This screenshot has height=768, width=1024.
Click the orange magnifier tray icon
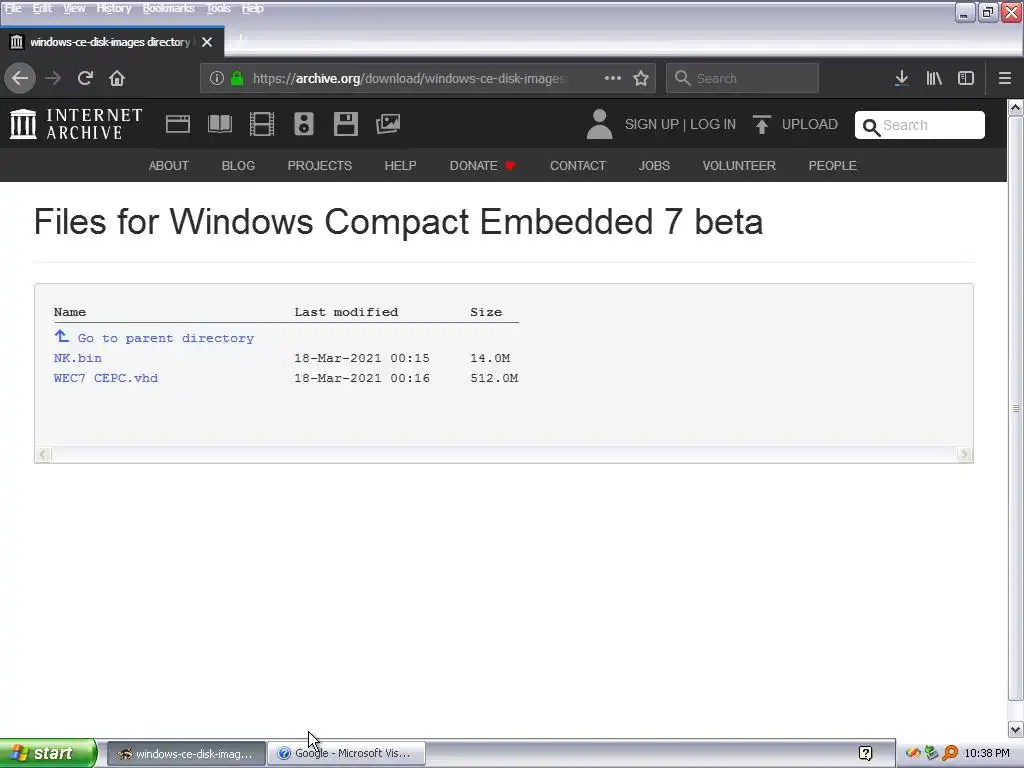pyautogui.click(x=951, y=754)
